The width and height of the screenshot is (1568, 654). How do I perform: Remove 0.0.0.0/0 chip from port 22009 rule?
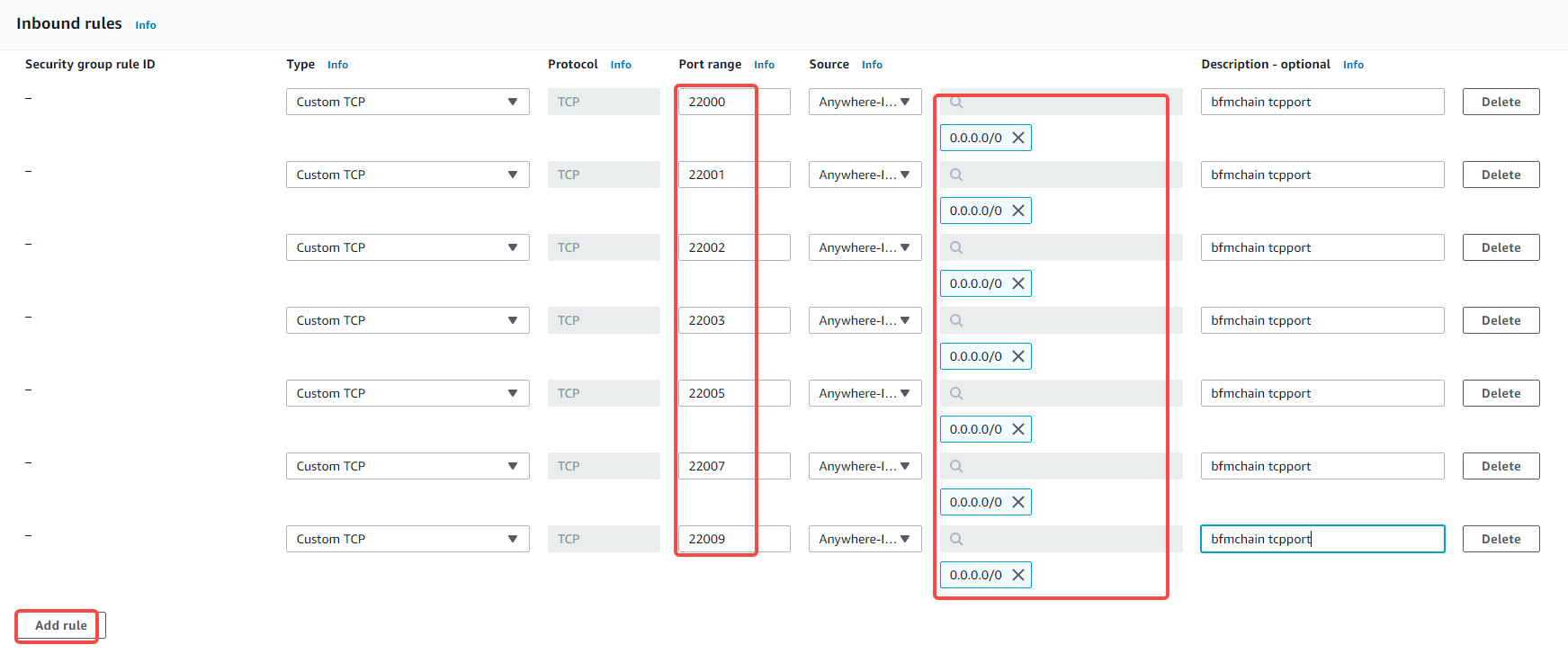click(1017, 575)
